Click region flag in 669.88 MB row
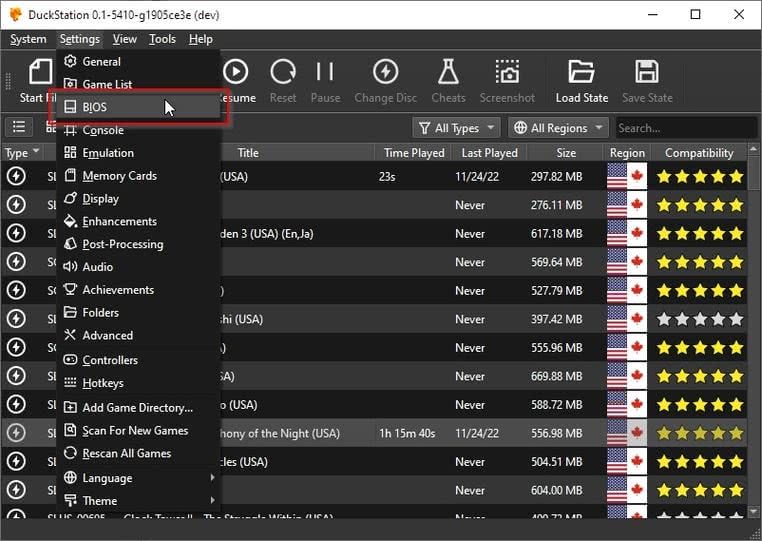The image size is (762, 541). coord(627,376)
